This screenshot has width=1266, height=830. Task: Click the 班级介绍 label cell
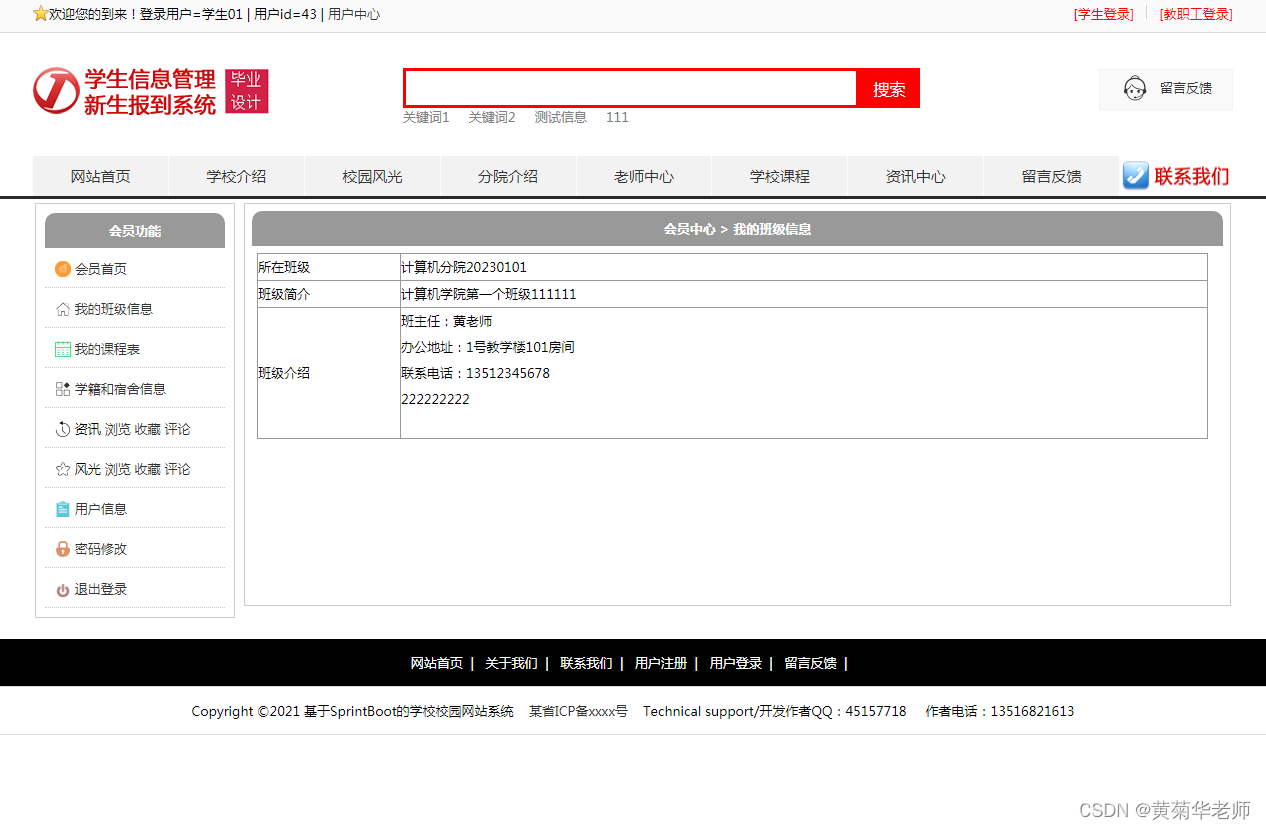[329, 373]
